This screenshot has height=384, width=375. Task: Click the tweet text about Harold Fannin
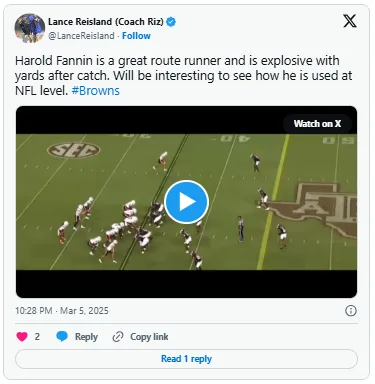[183, 76]
